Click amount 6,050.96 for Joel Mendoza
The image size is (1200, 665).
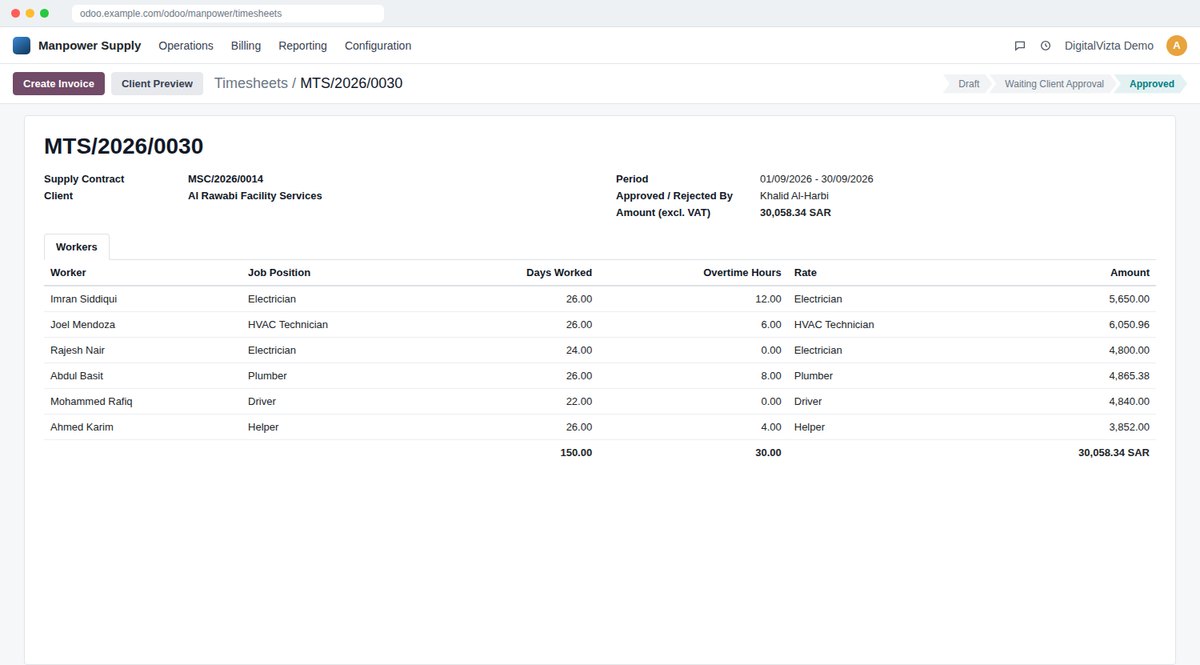coord(1129,325)
